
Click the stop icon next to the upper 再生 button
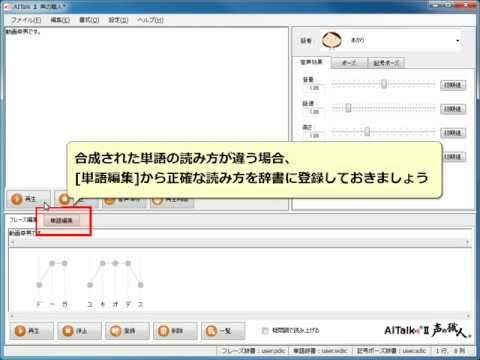(63, 199)
